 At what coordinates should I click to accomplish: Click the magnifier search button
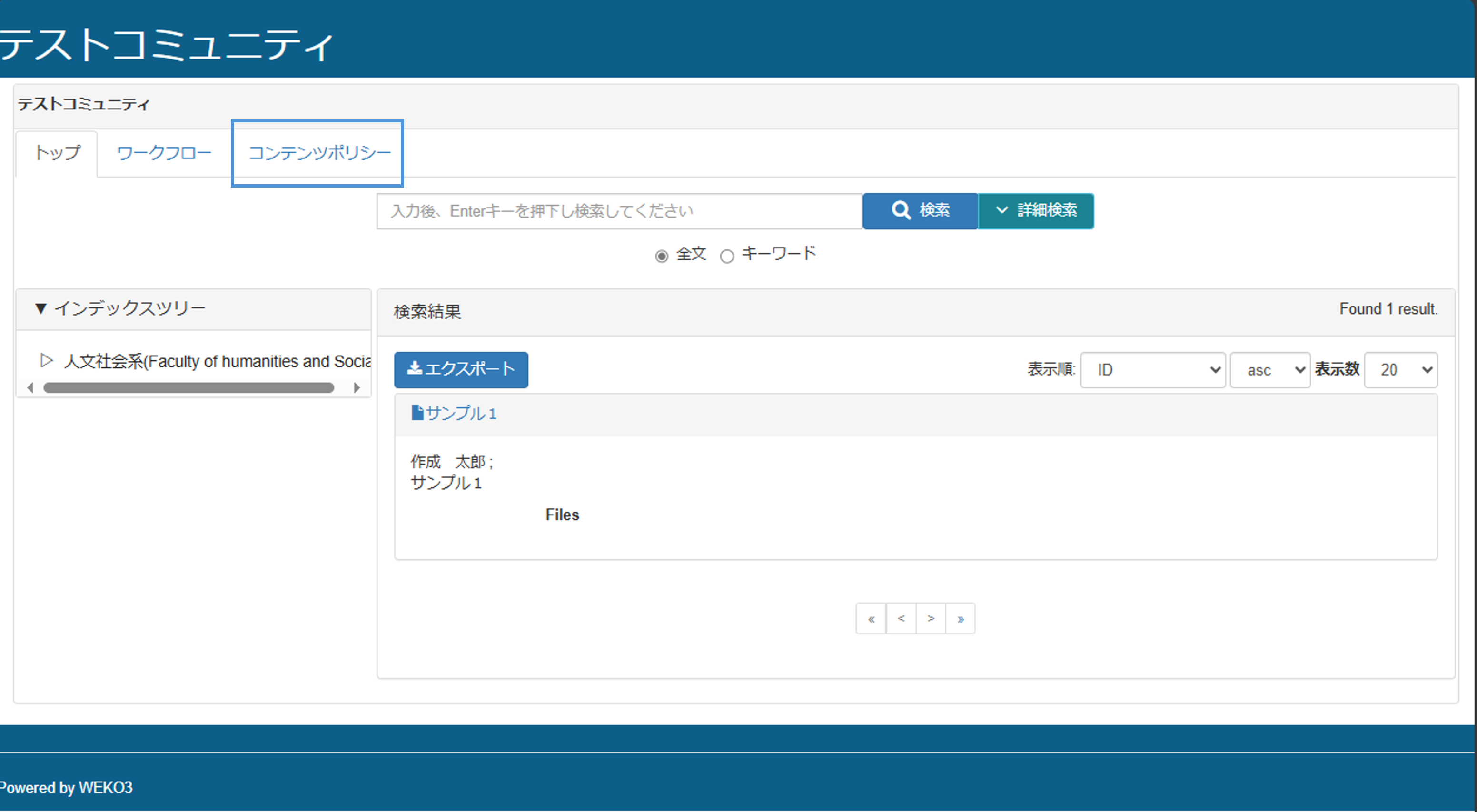pos(920,210)
